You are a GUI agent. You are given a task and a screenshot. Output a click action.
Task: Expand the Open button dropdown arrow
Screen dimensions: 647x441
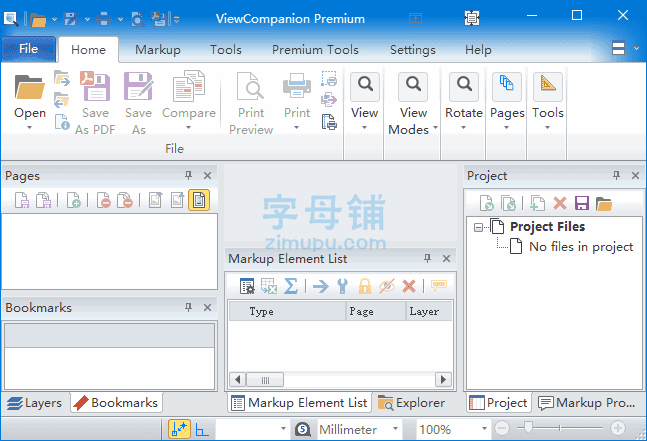[29, 127]
